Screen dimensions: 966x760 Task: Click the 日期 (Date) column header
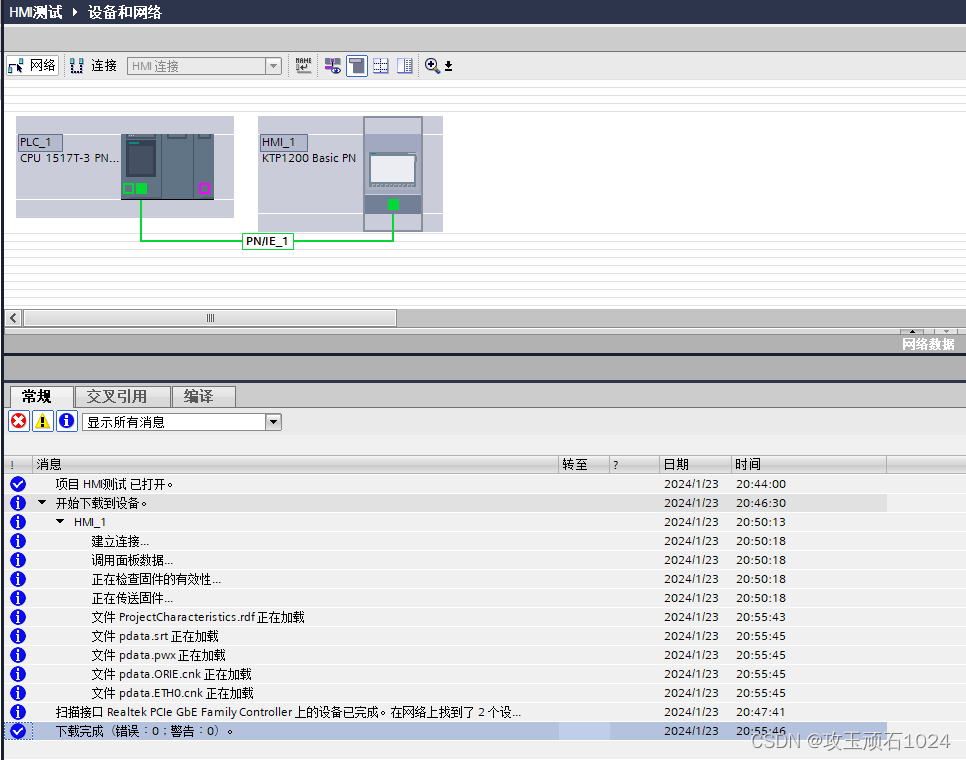696,464
